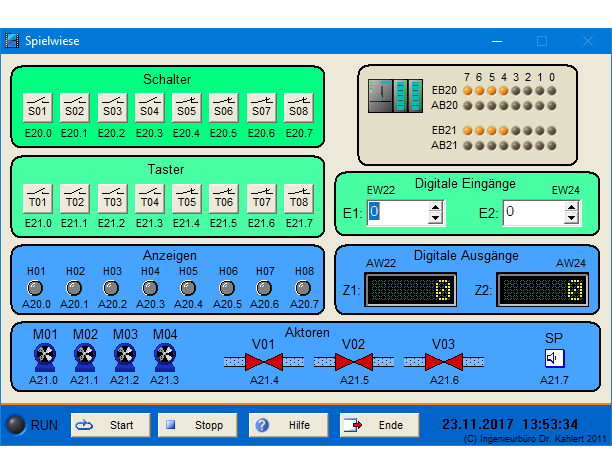
Task: Click the Aktoren heading
Action: pos(307,332)
